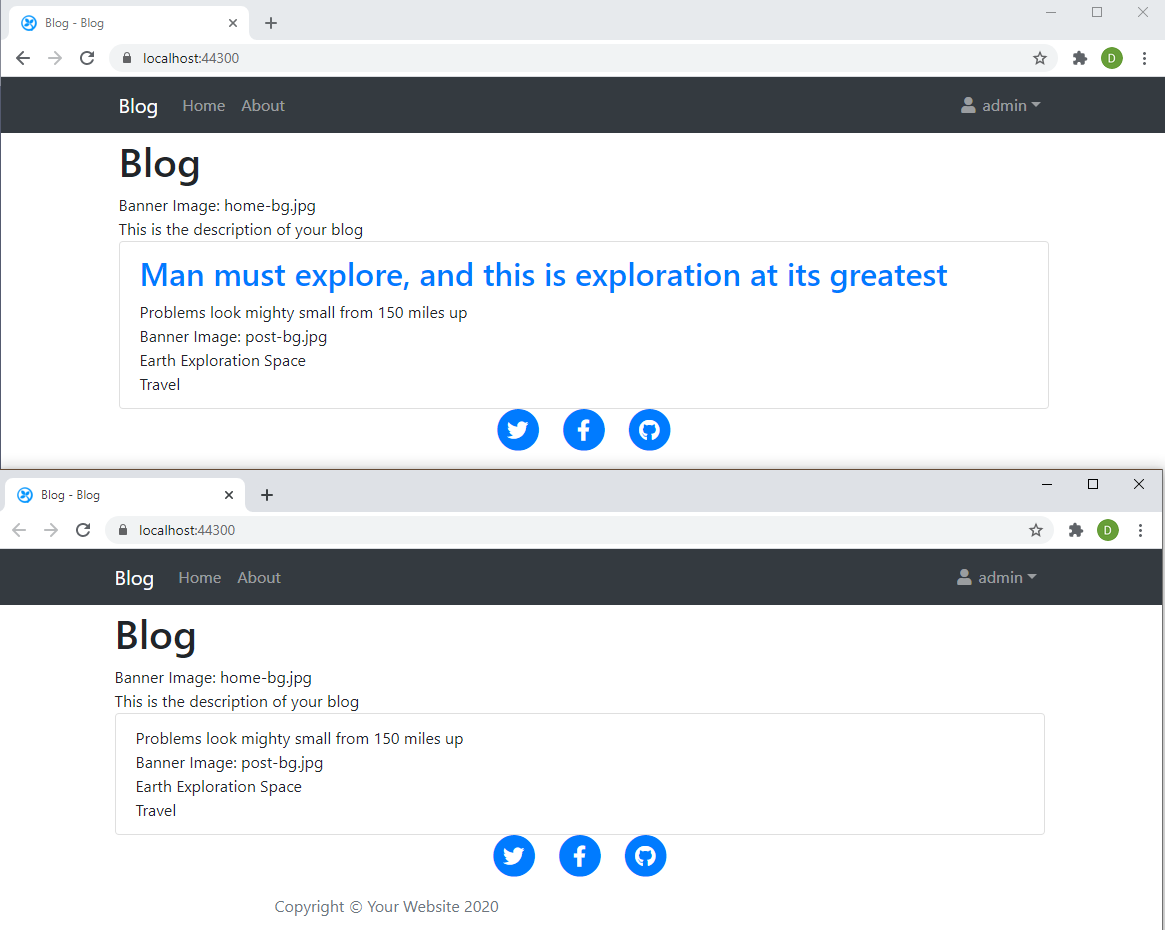Open Facebook icon in bottom window
Viewport: 1165px width, 930px height.
pos(580,856)
